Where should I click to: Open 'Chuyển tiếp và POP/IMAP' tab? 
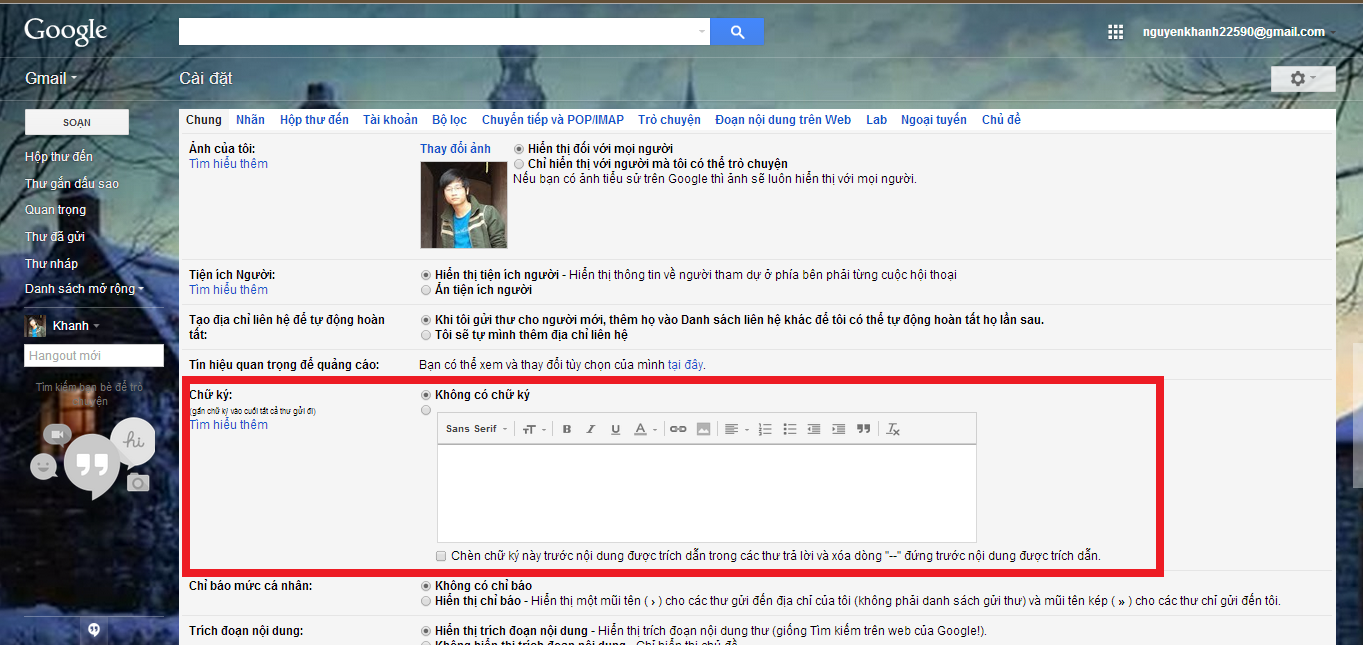pyautogui.click(x=553, y=119)
